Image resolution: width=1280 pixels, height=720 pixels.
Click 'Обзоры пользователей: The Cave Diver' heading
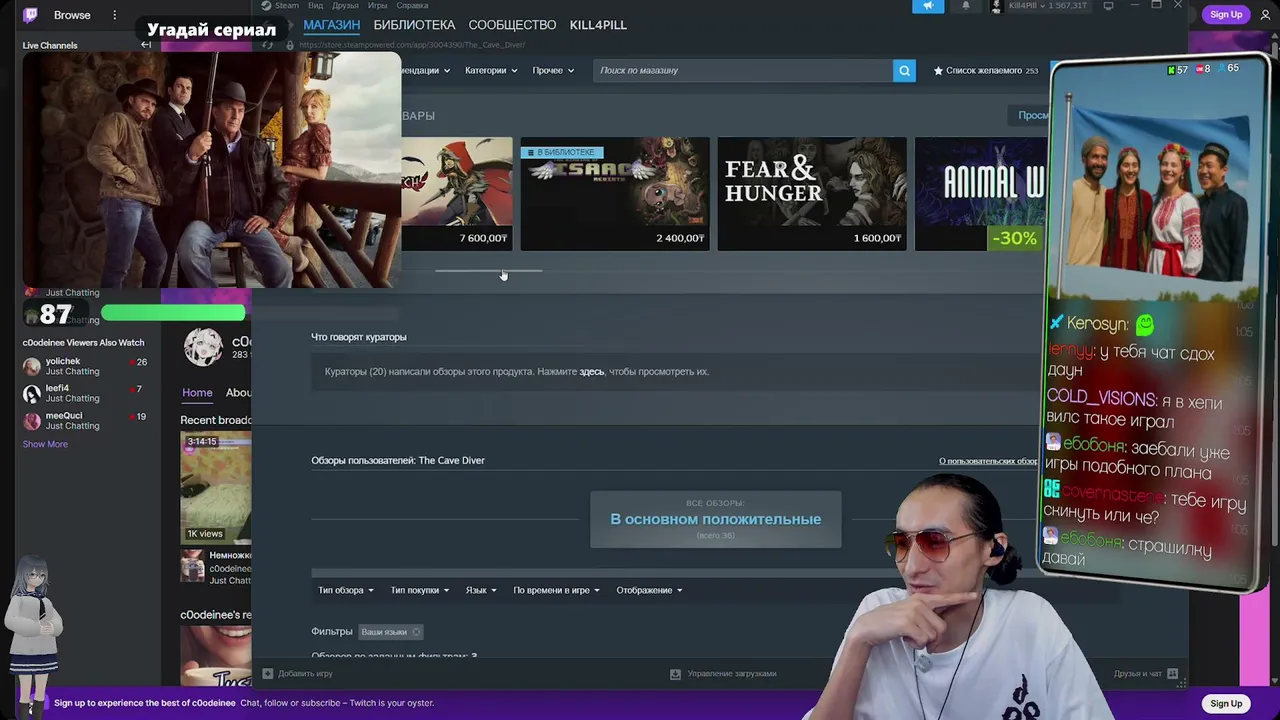(398, 460)
